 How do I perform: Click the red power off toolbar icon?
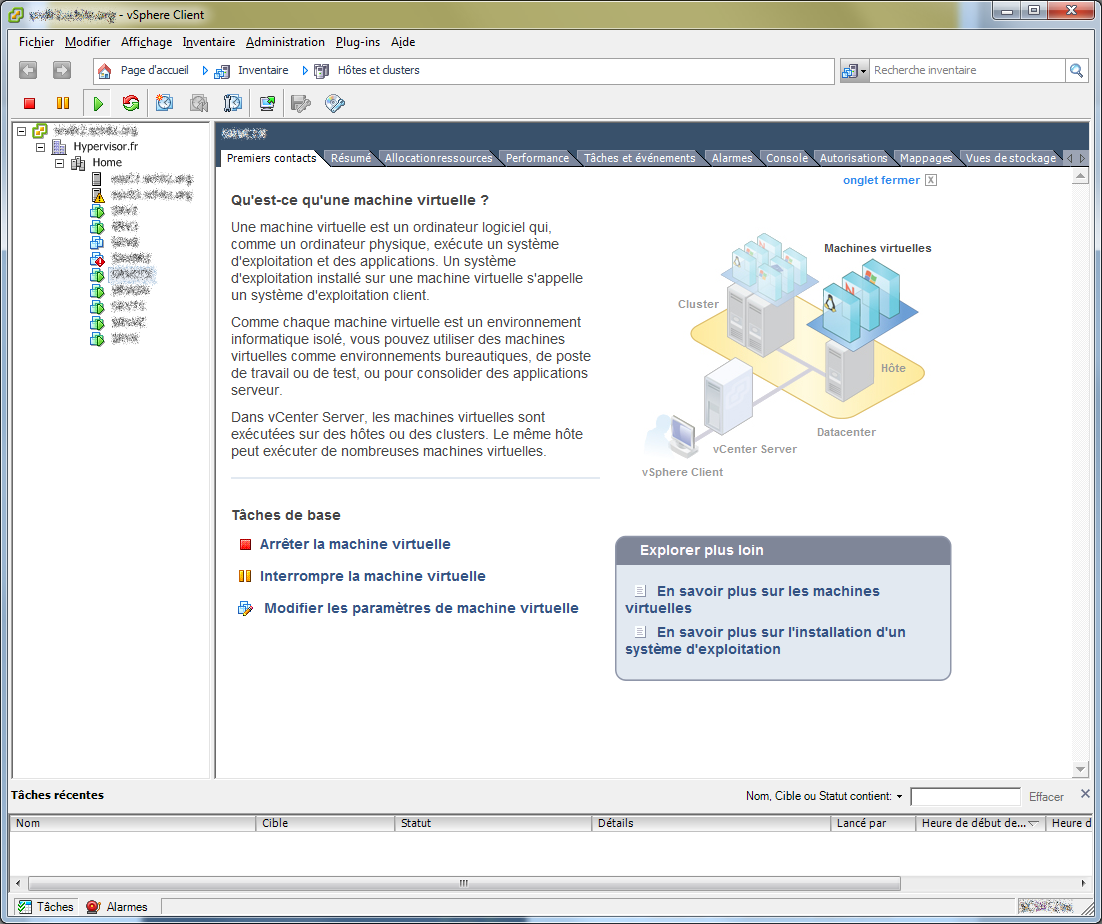click(x=30, y=104)
